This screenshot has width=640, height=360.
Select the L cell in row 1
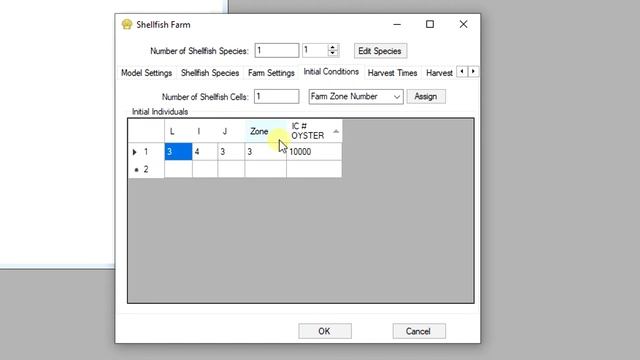(x=178, y=152)
